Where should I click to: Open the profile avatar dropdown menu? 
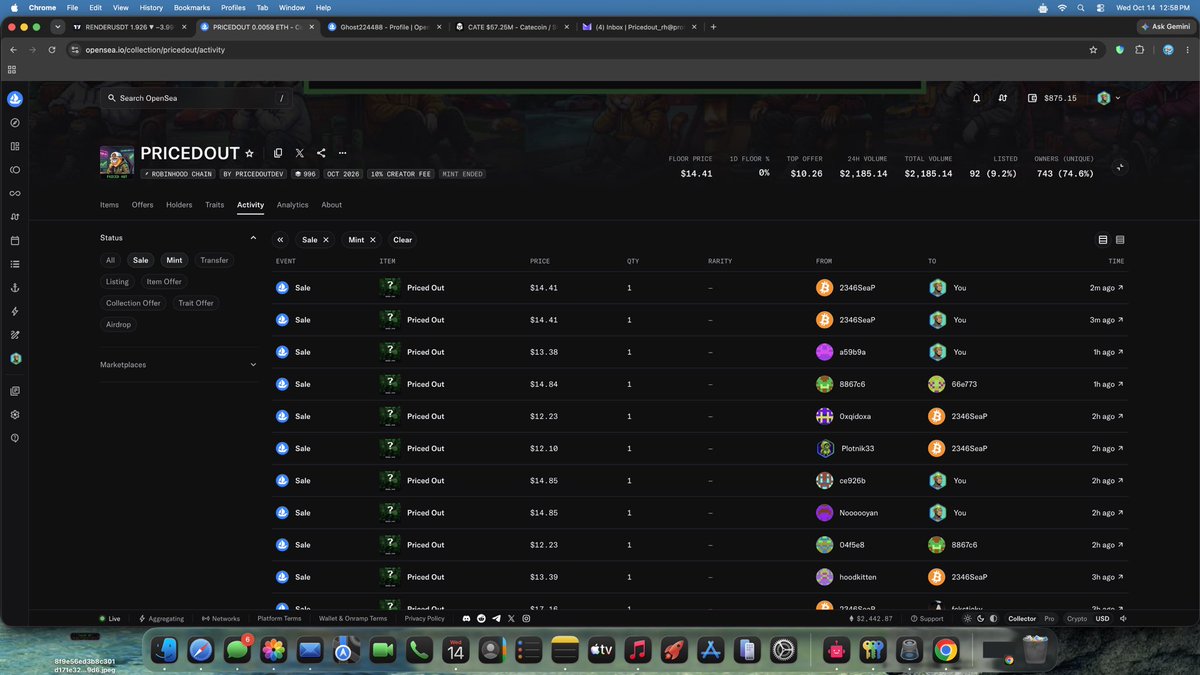click(x=1108, y=98)
